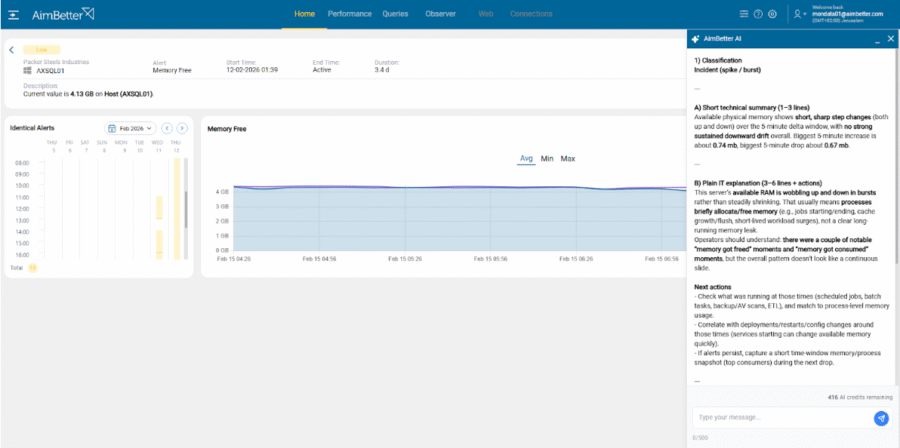The height and width of the screenshot is (448, 900).
Task: Select the Avg chart series option
Action: pos(526,159)
